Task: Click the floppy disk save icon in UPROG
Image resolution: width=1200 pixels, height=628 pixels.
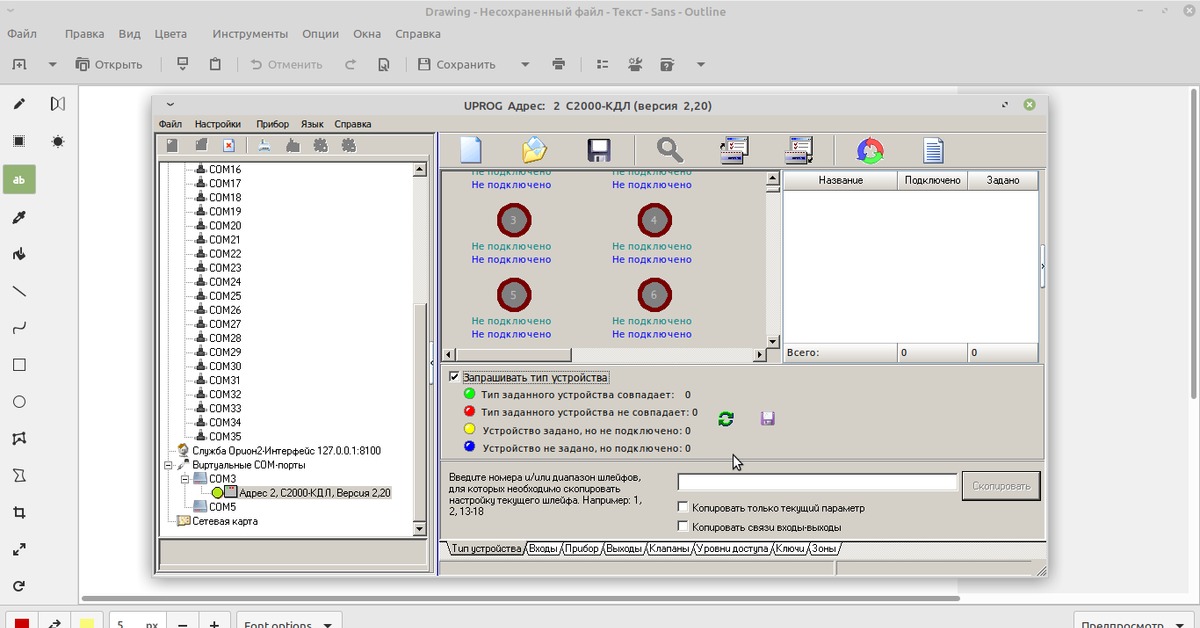Action: point(598,151)
